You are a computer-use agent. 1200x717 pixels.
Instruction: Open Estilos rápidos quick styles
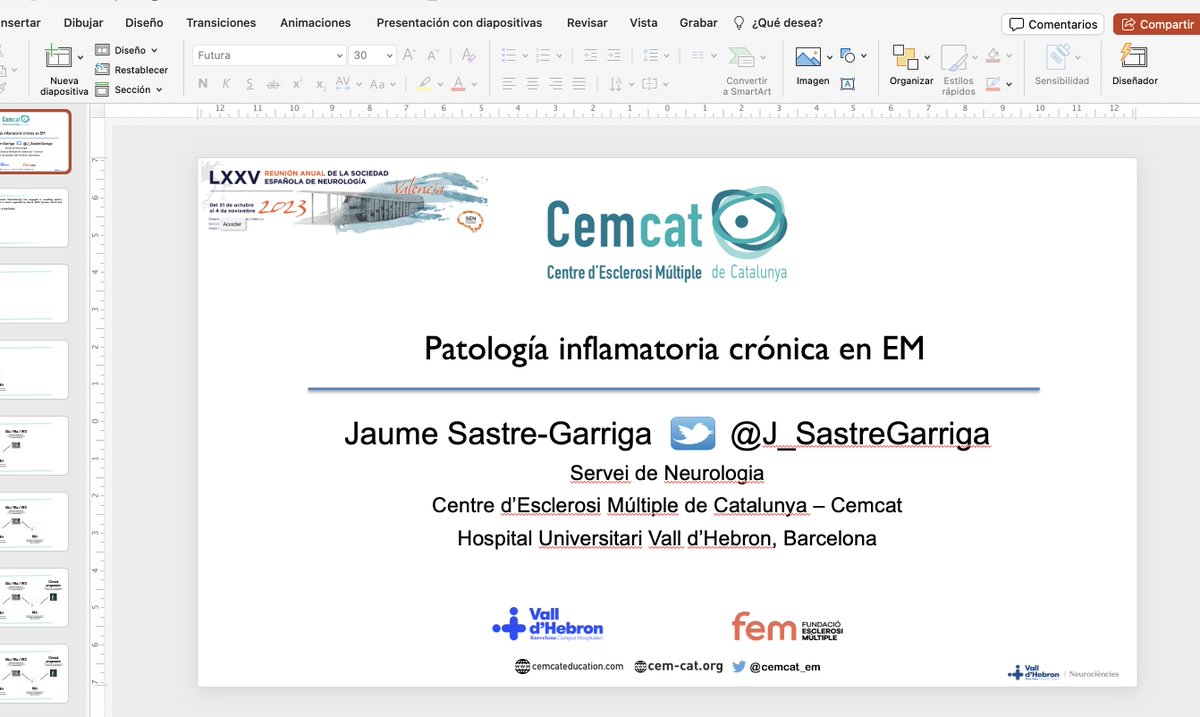coord(954,58)
